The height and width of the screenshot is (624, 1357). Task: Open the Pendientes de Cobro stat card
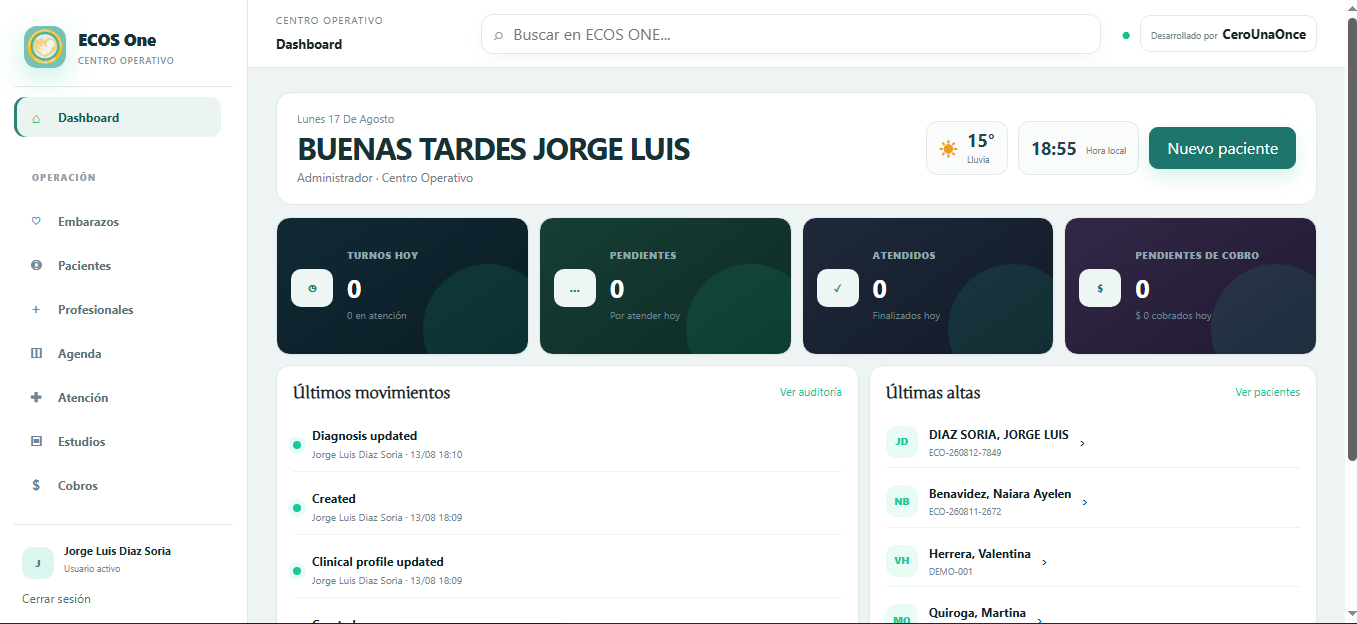(x=1190, y=286)
